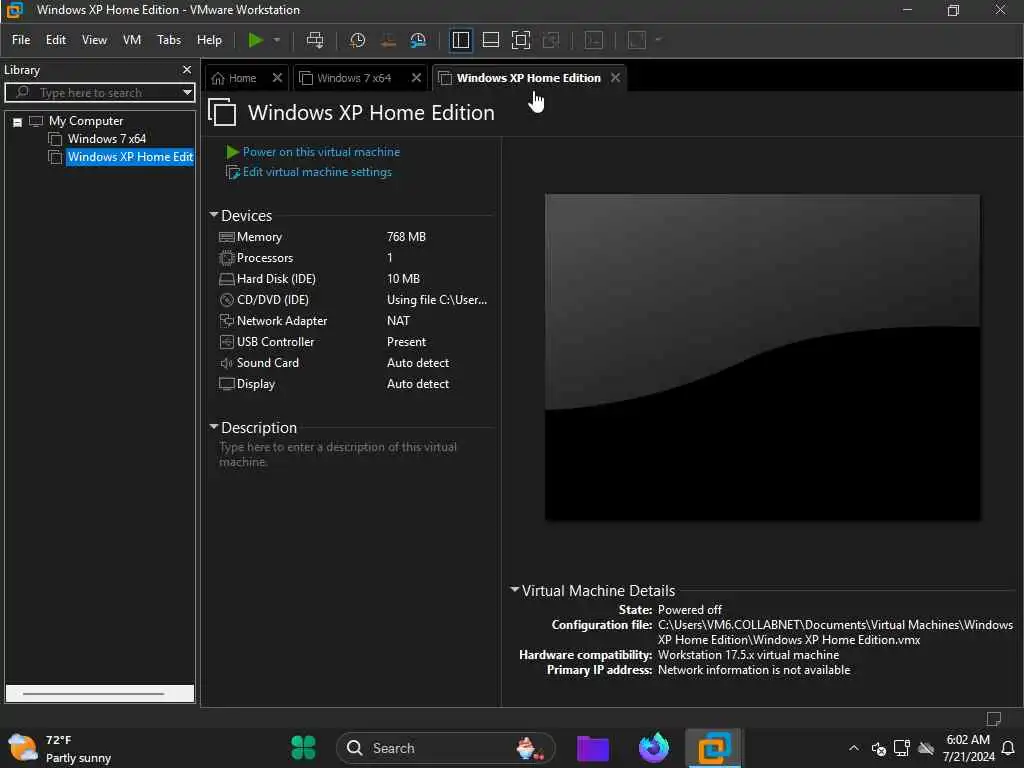Open the weather widget on taskbar
The width and height of the screenshot is (1024, 768).
60,748
